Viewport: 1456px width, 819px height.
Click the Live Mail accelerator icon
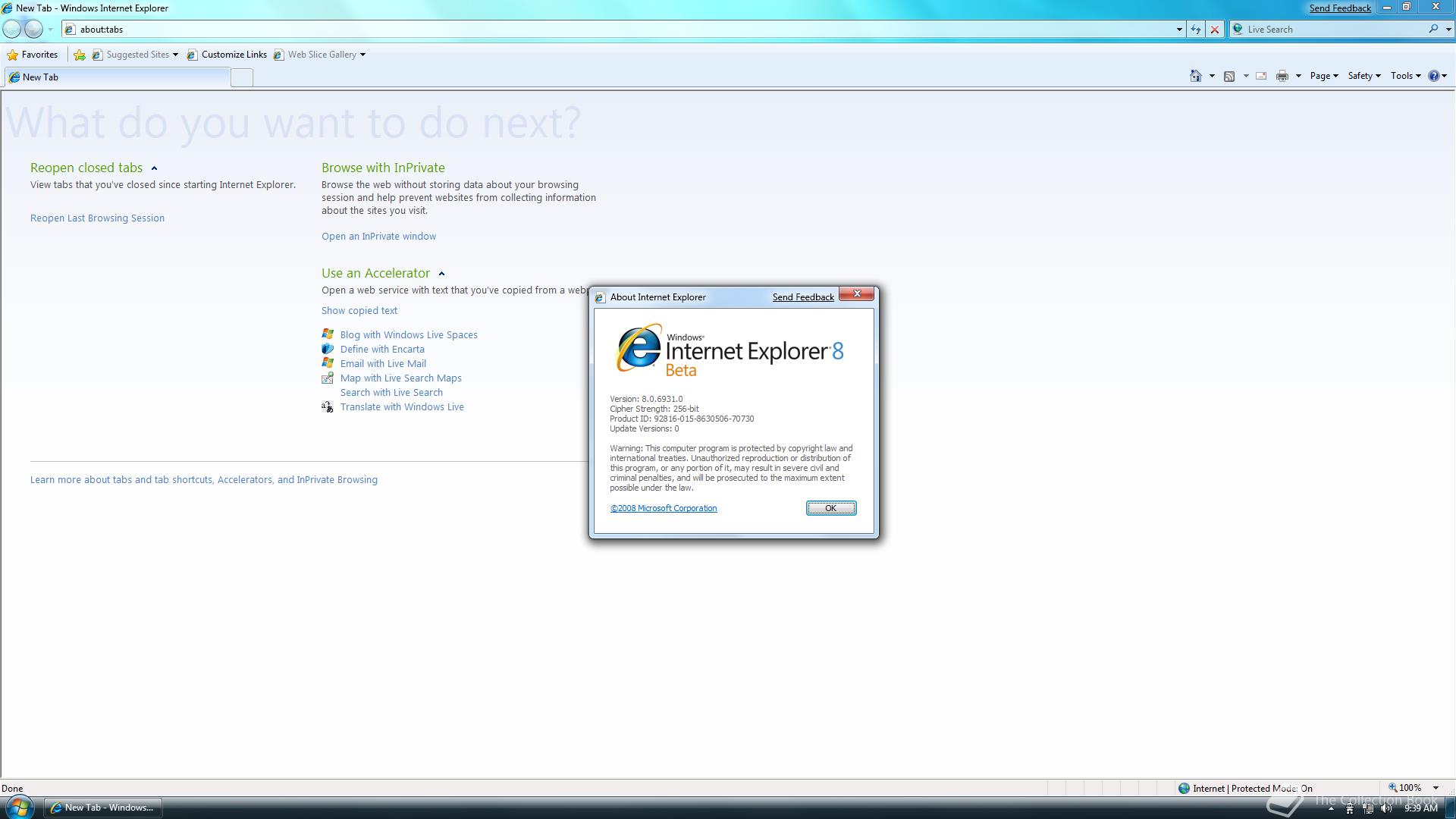click(328, 363)
